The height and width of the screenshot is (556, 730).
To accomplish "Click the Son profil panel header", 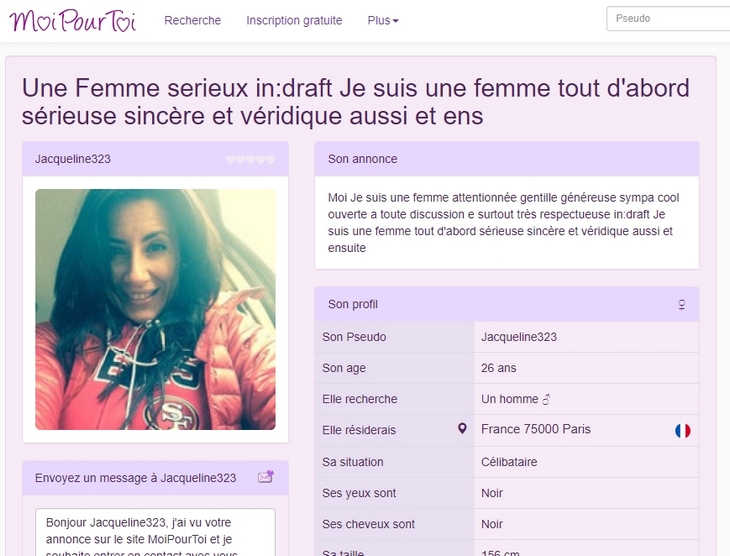I will [x=507, y=305].
